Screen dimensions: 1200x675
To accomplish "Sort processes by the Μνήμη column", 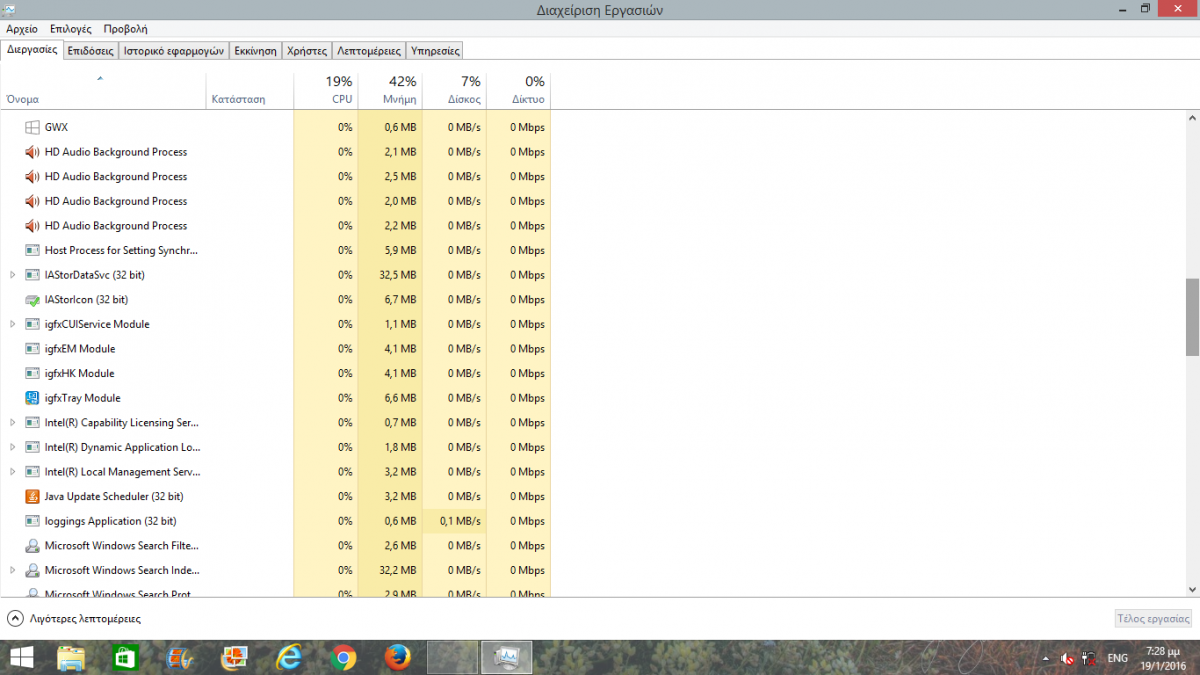I will tap(390, 90).
